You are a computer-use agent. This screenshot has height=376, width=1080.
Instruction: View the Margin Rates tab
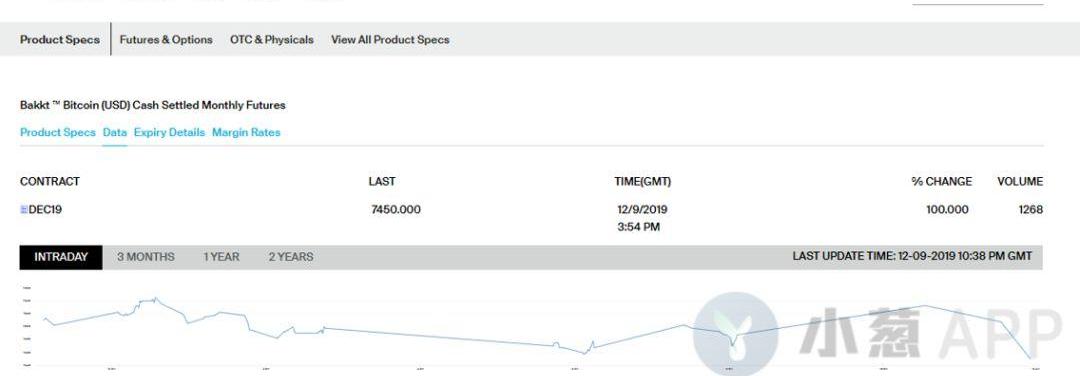pyautogui.click(x=246, y=132)
